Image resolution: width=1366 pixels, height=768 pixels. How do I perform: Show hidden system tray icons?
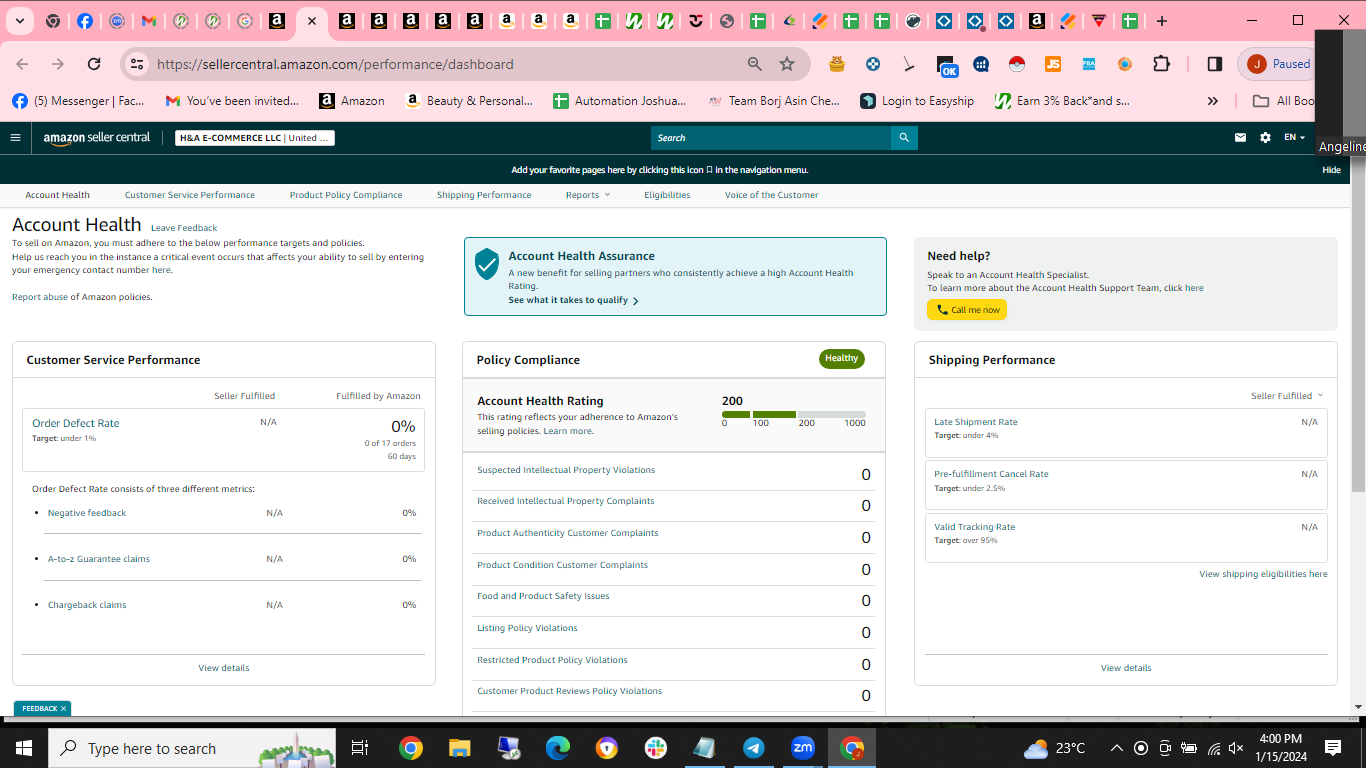[x=1116, y=748]
